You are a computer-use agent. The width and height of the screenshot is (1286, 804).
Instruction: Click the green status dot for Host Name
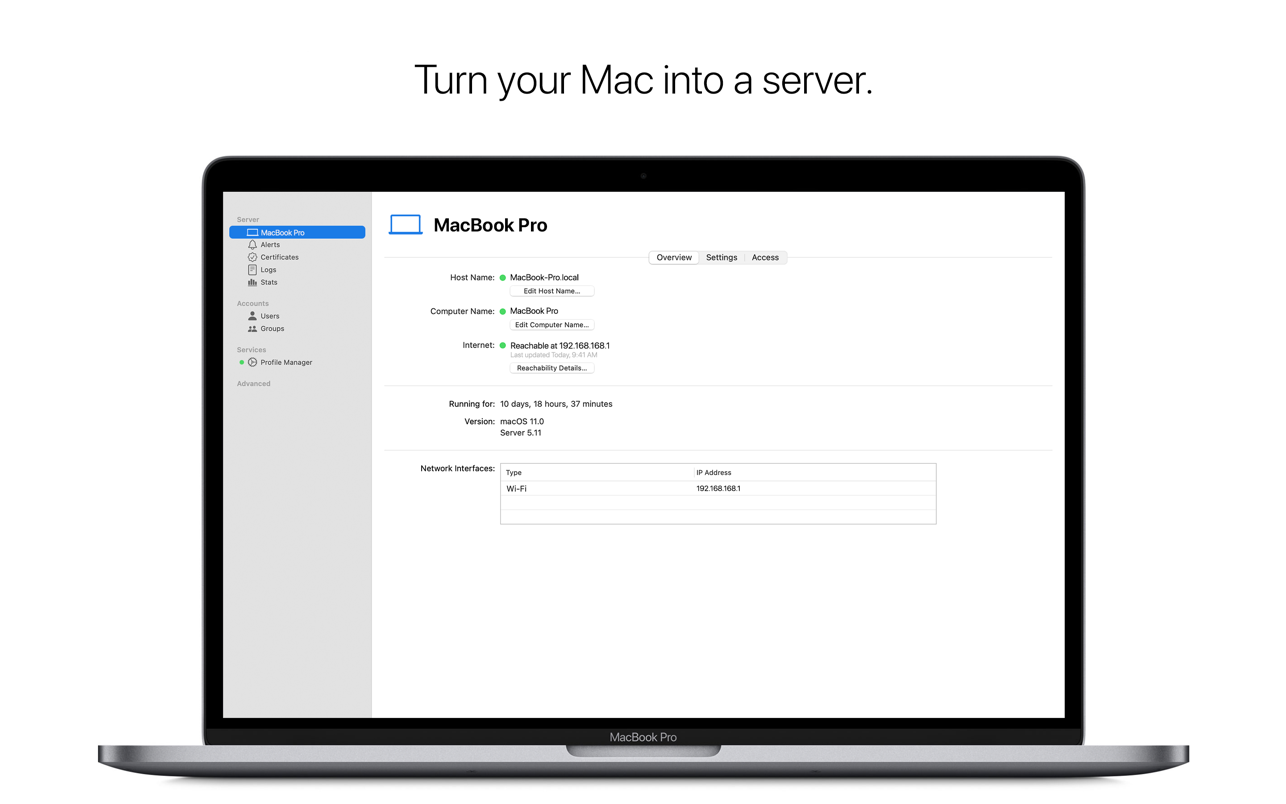pyautogui.click(x=503, y=278)
